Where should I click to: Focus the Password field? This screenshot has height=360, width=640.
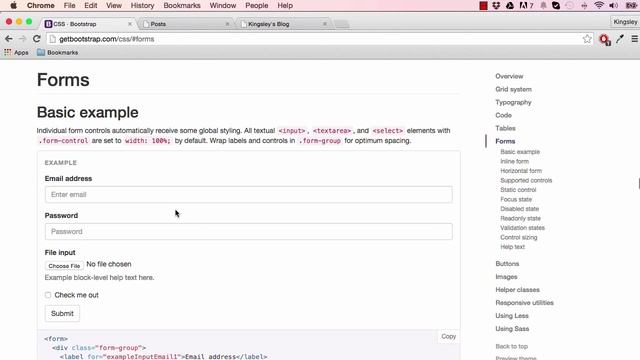point(249,231)
